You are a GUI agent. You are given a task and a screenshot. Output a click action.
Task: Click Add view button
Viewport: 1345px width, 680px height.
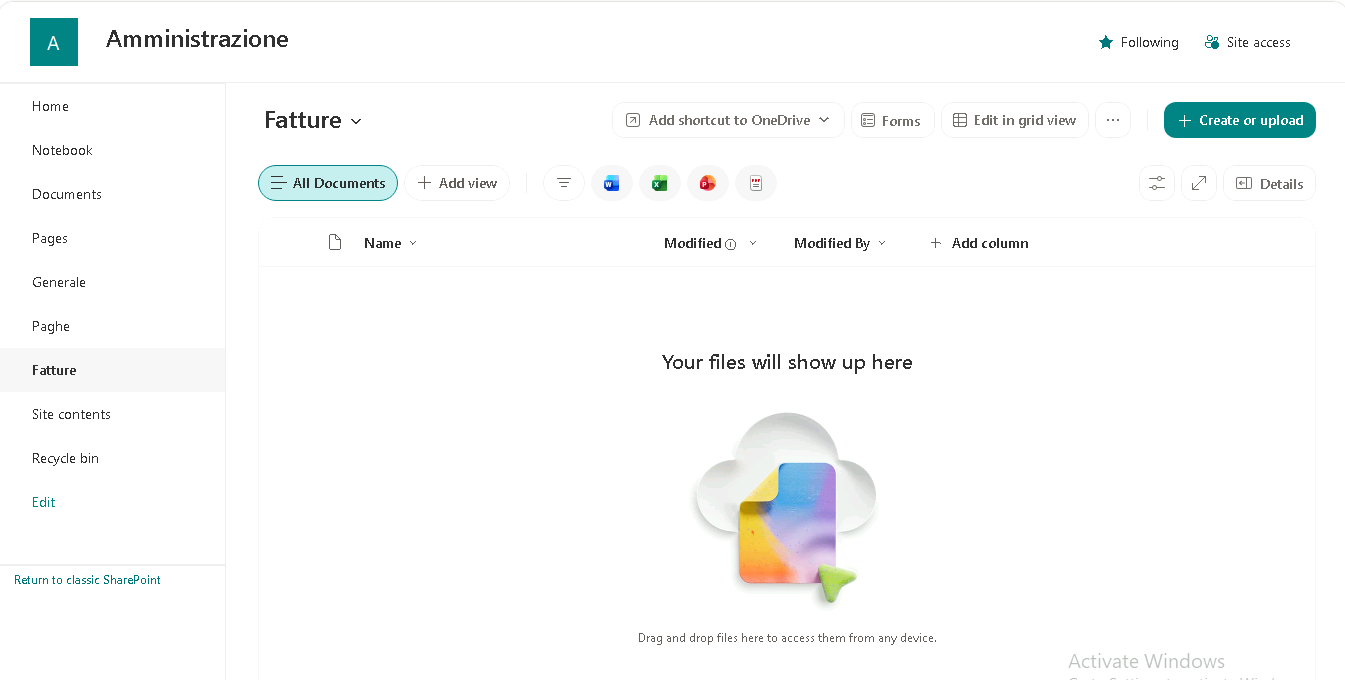point(457,183)
